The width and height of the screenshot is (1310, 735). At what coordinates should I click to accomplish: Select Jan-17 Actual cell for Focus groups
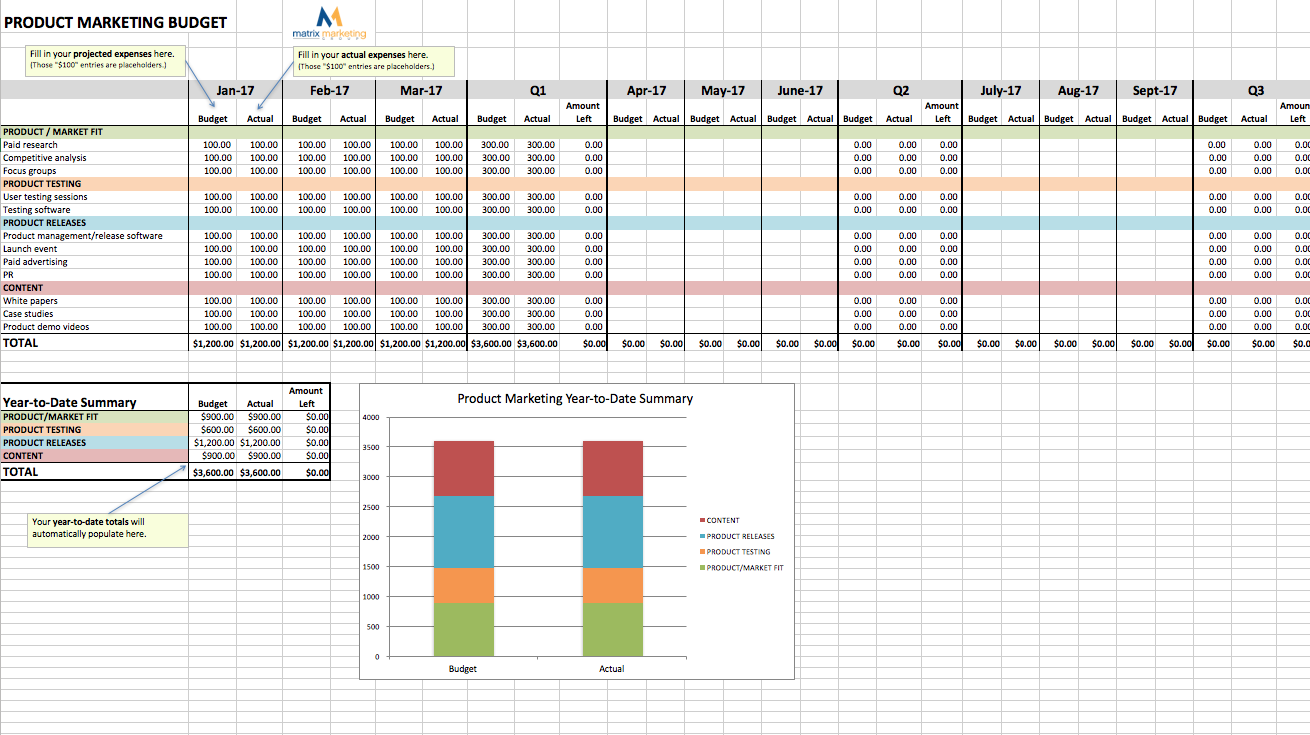(260, 171)
